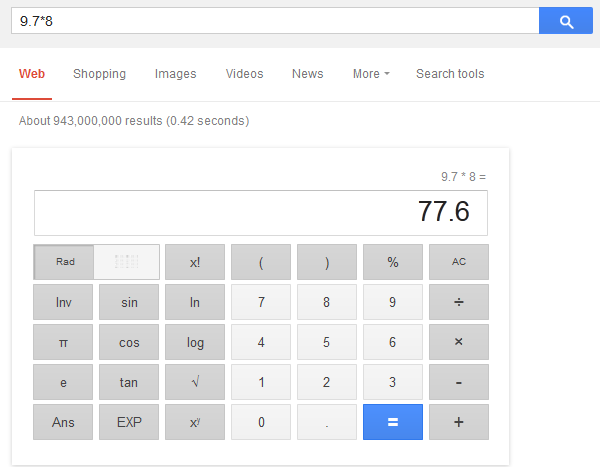This screenshot has height=467, width=600.
Task: Switch to the Images tab
Action: tap(176, 74)
